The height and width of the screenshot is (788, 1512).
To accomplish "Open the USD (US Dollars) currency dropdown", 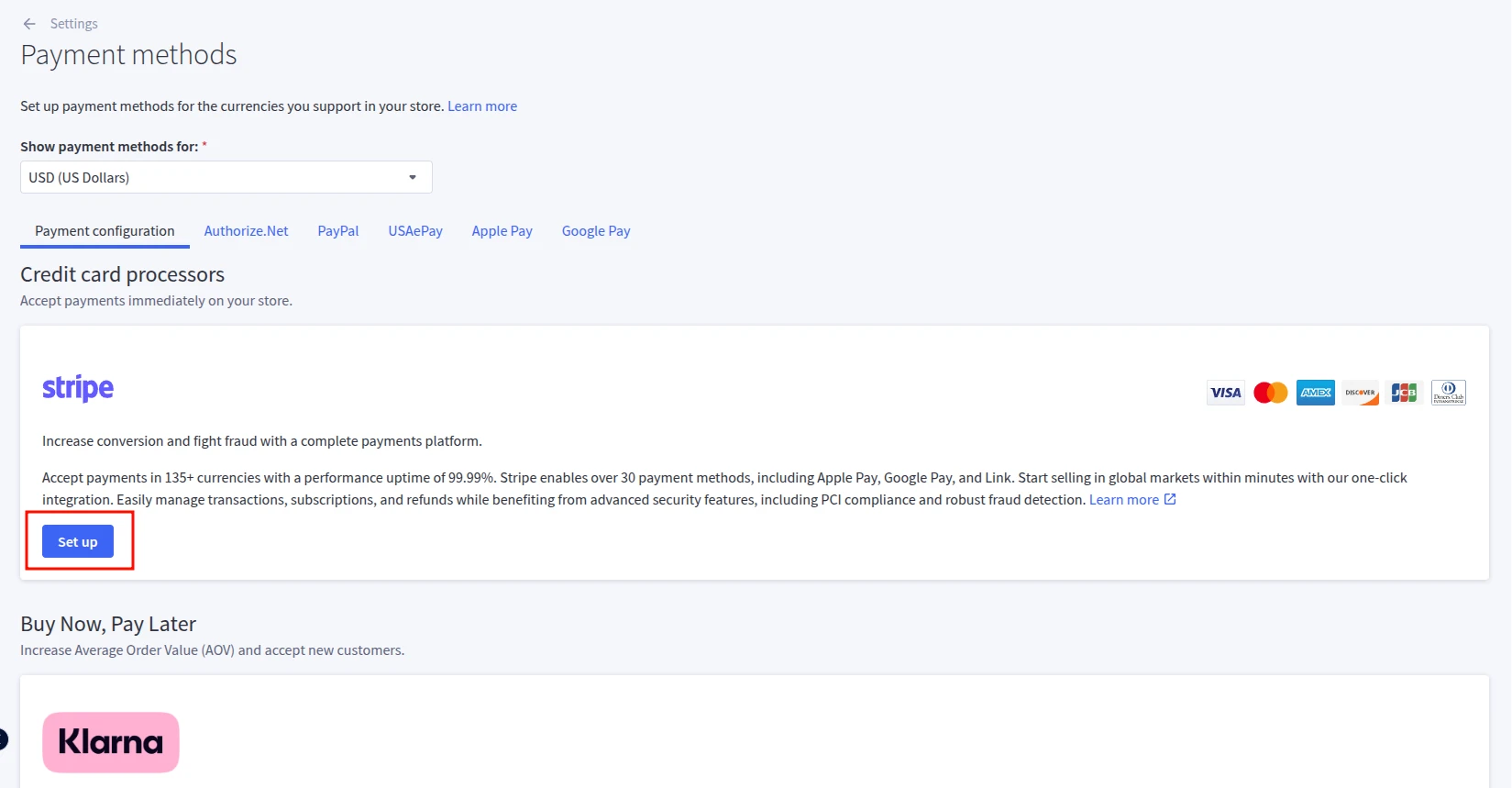I will pos(226,177).
